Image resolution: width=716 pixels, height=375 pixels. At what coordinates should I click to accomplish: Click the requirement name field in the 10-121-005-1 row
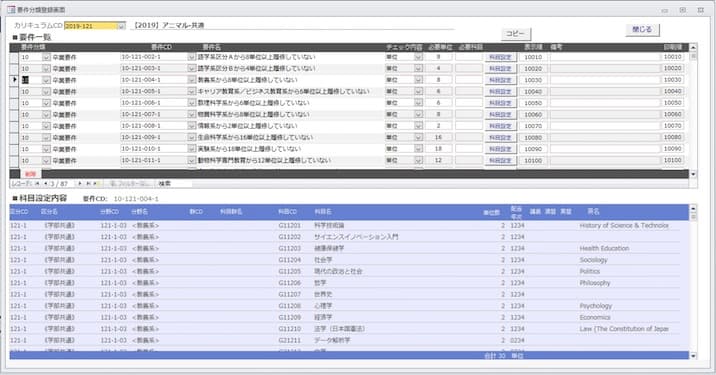pos(290,91)
